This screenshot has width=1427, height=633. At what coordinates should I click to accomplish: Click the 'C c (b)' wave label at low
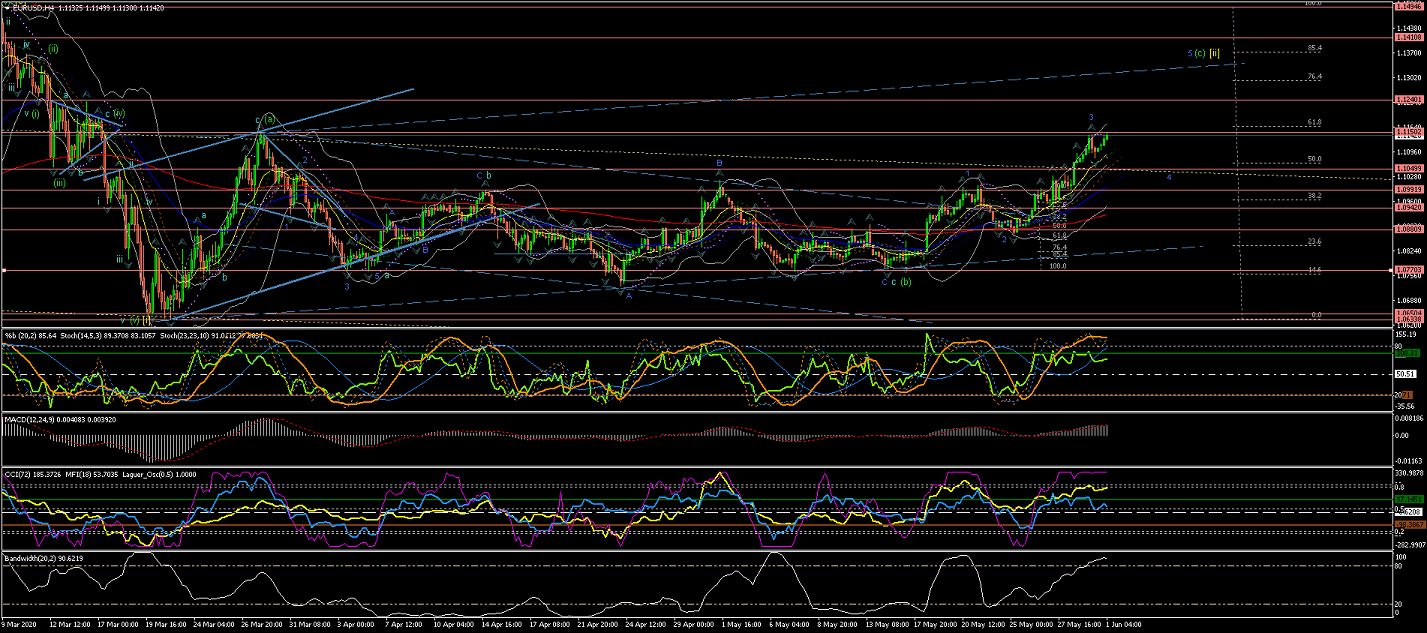pos(896,282)
